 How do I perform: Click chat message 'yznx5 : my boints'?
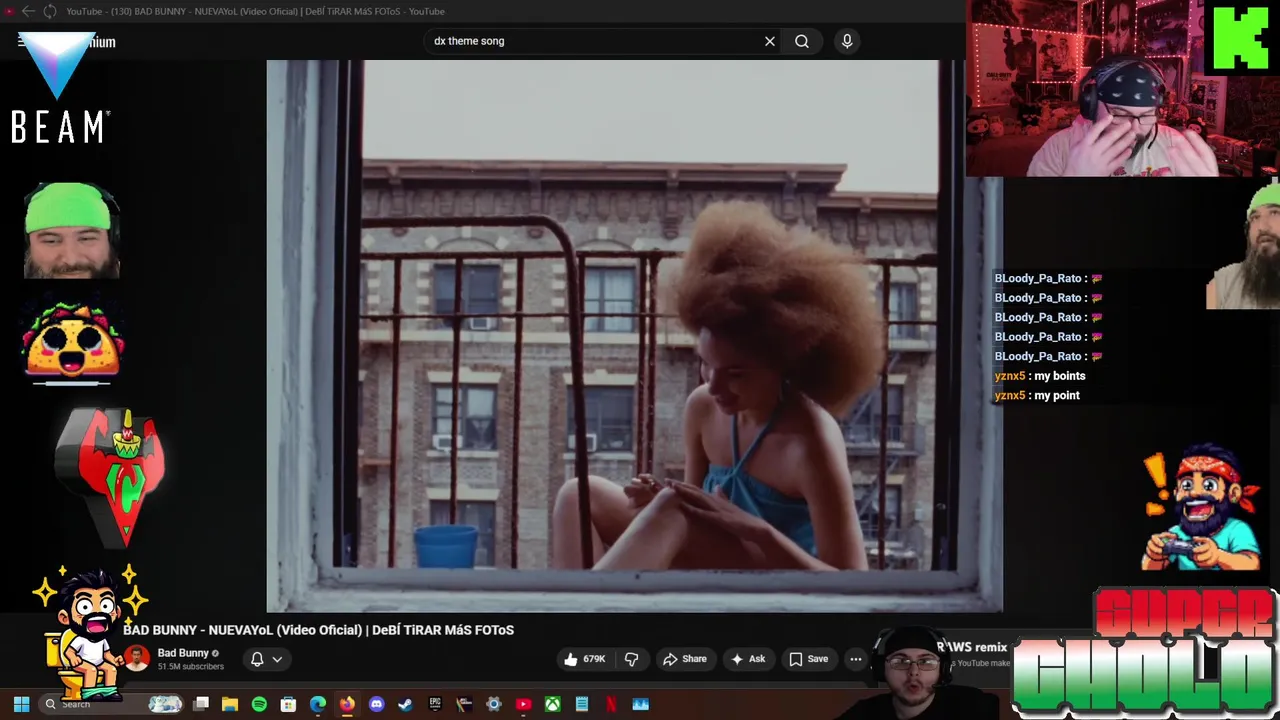[x=1040, y=376]
